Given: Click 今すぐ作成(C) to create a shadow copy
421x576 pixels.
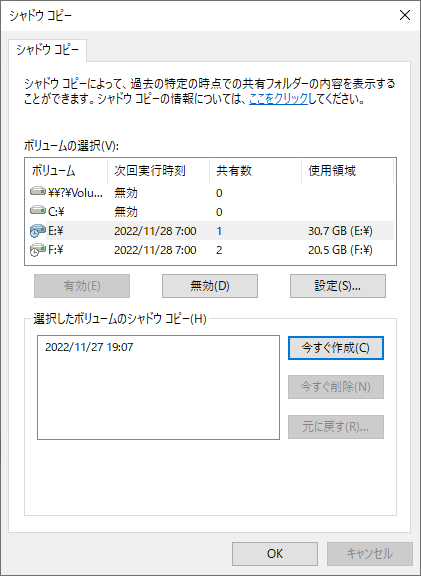Looking at the screenshot, I should click(x=336, y=348).
